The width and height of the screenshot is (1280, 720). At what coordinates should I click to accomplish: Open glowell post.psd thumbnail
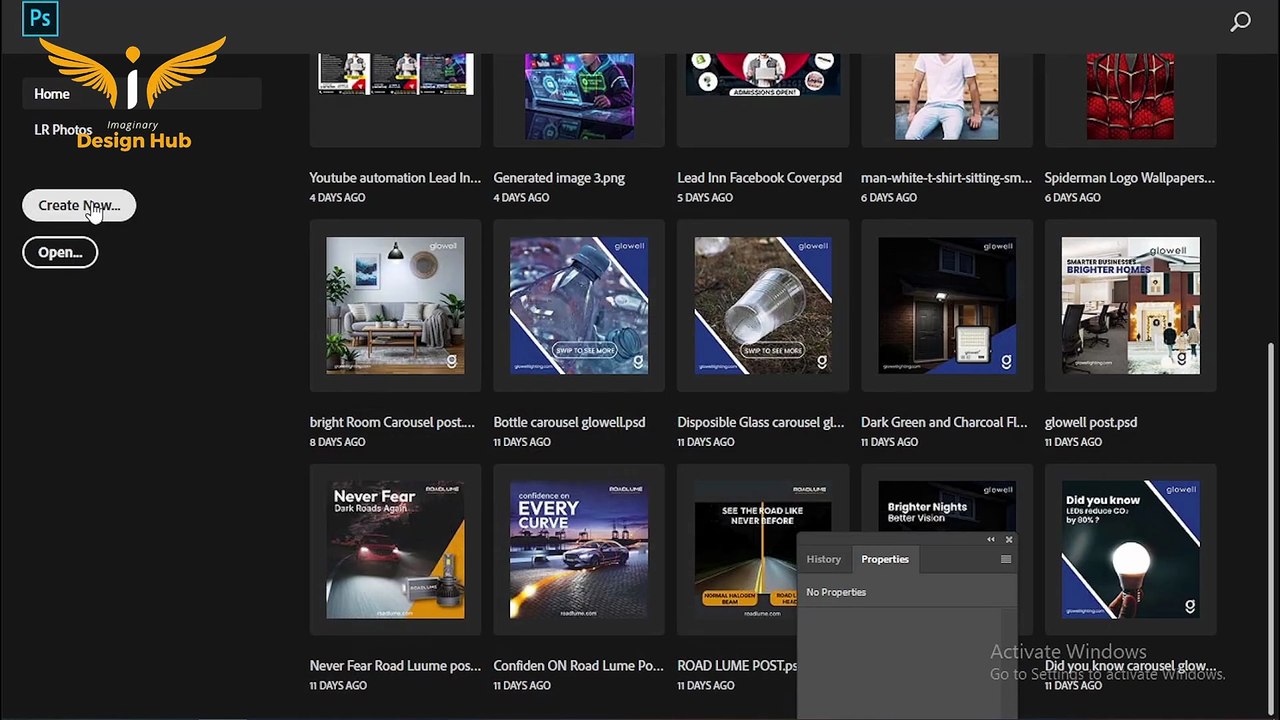pos(1130,305)
